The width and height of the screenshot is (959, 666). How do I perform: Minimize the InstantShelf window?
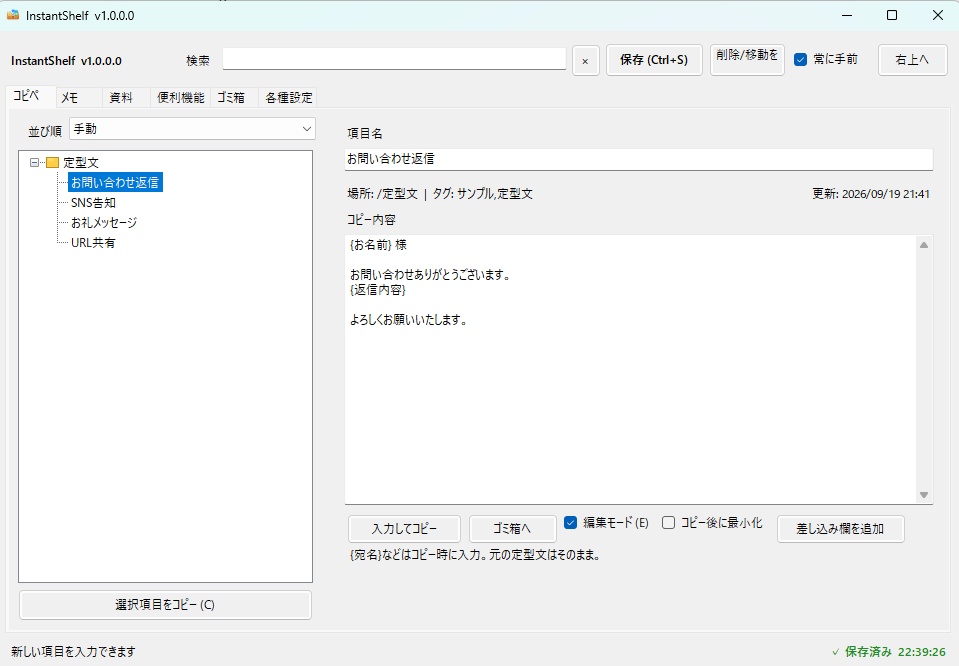847,15
